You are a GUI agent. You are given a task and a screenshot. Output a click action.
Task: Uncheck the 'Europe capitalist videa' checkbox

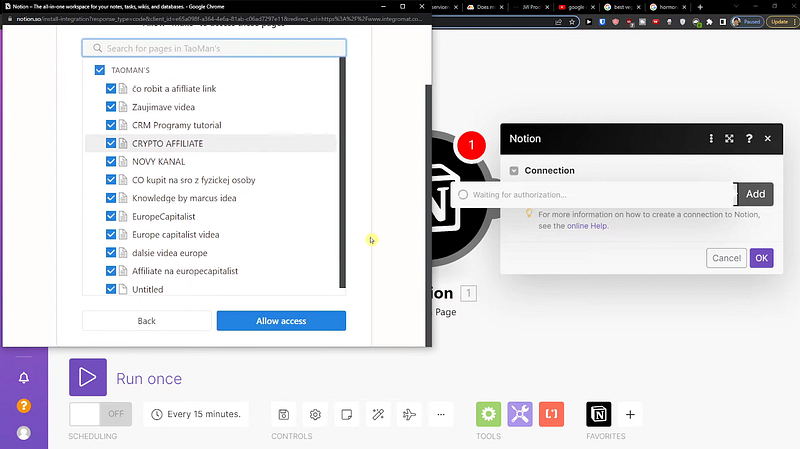coord(111,234)
